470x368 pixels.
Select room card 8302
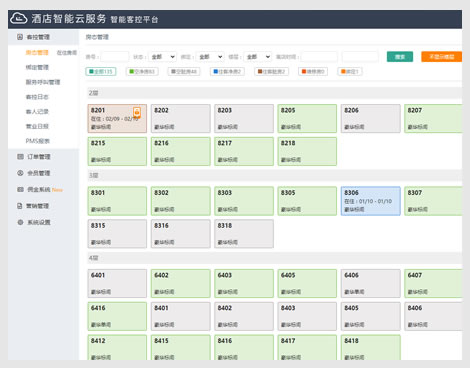pyautogui.click(x=180, y=201)
